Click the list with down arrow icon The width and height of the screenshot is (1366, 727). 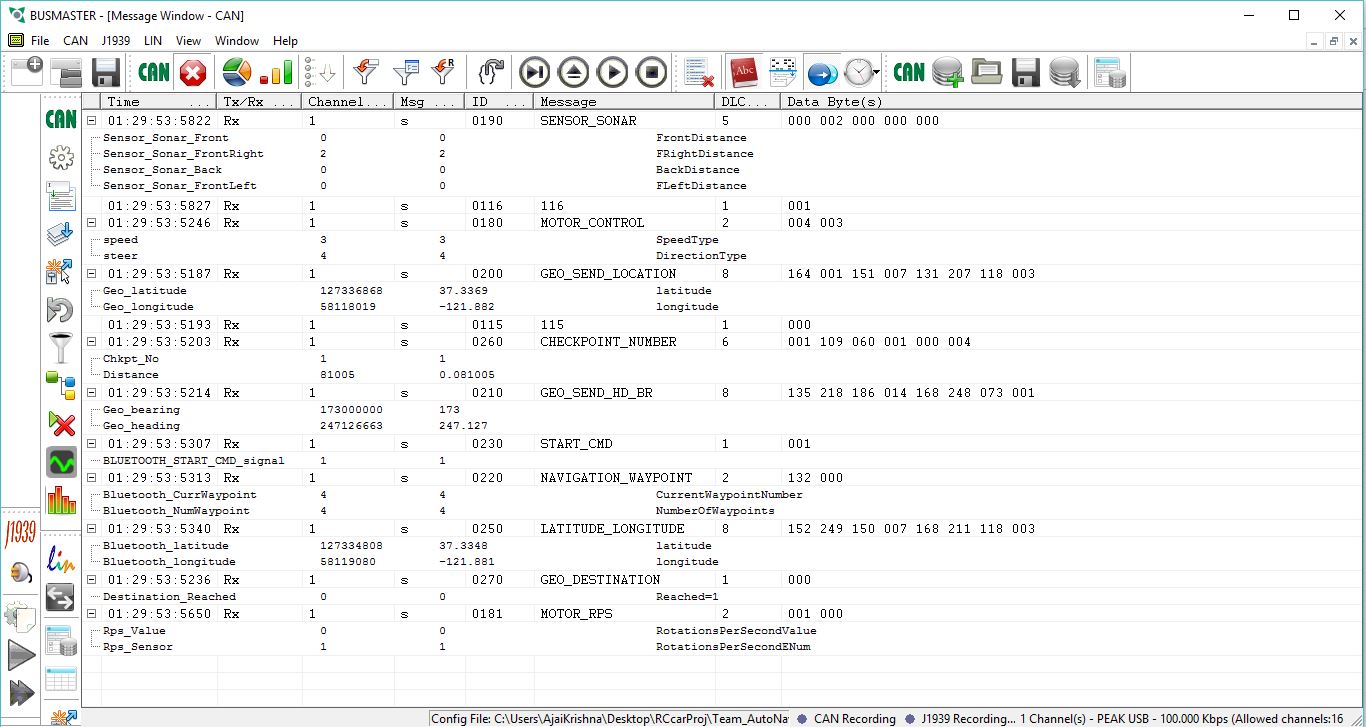pyautogui.click(x=321, y=72)
